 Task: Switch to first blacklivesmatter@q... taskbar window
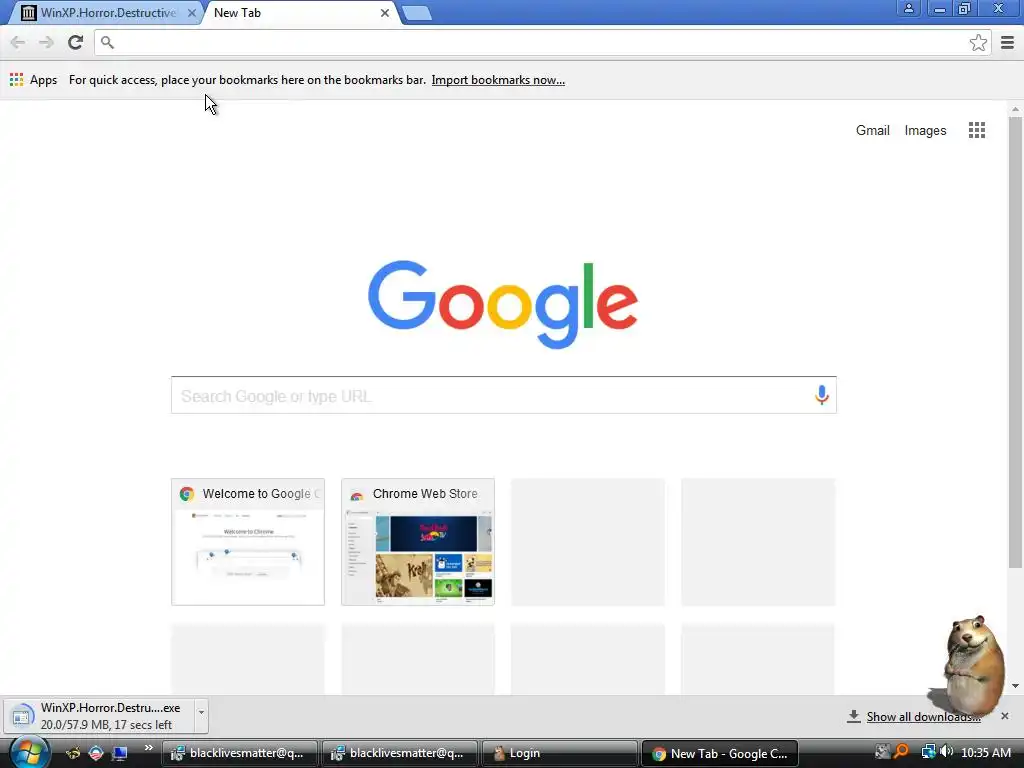(240, 753)
